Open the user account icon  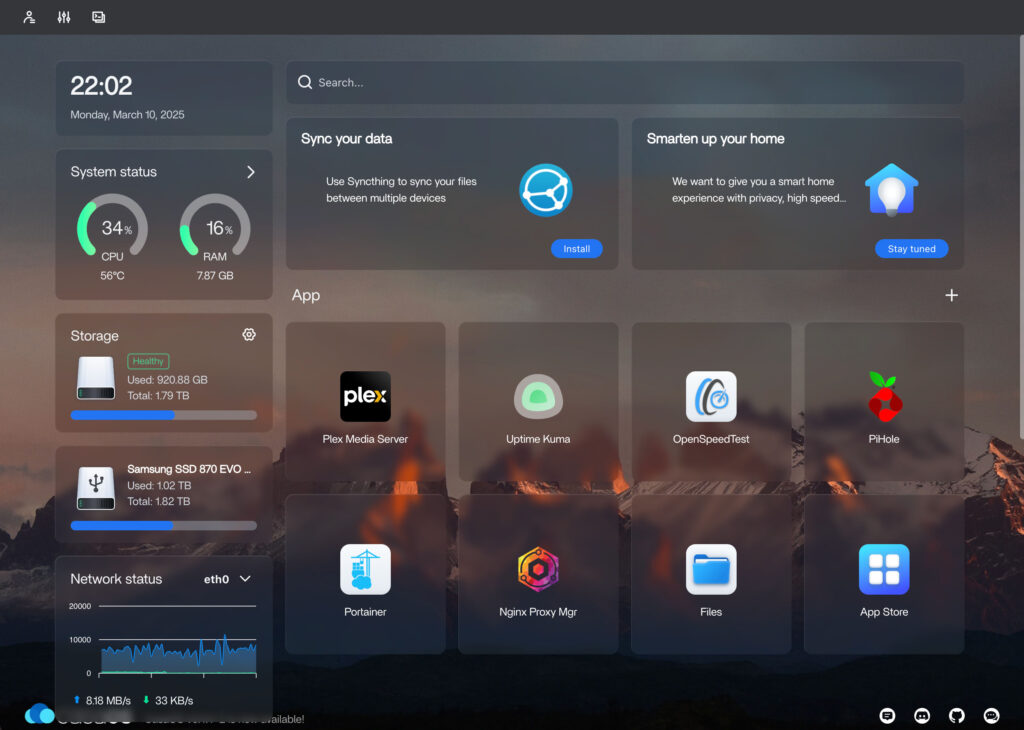(28, 17)
